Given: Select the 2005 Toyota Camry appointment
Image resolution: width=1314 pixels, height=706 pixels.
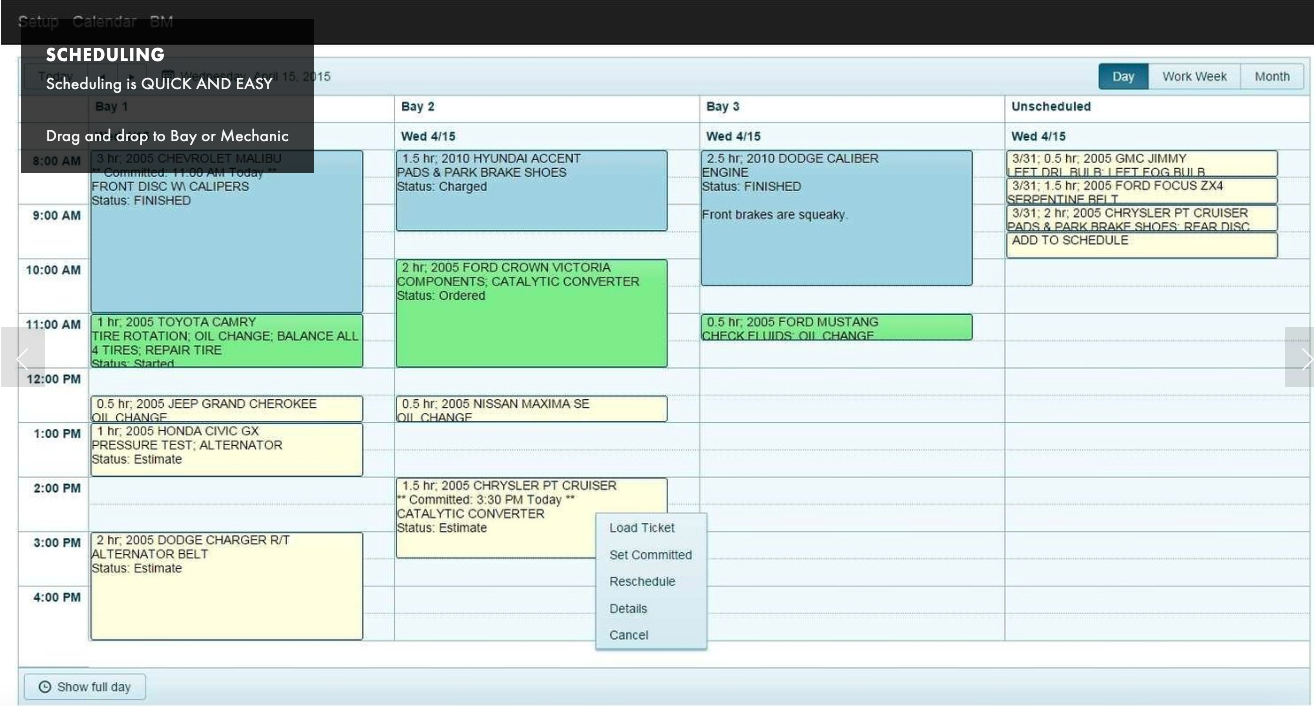Looking at the screenshot, I should click(x=227, y=341).
